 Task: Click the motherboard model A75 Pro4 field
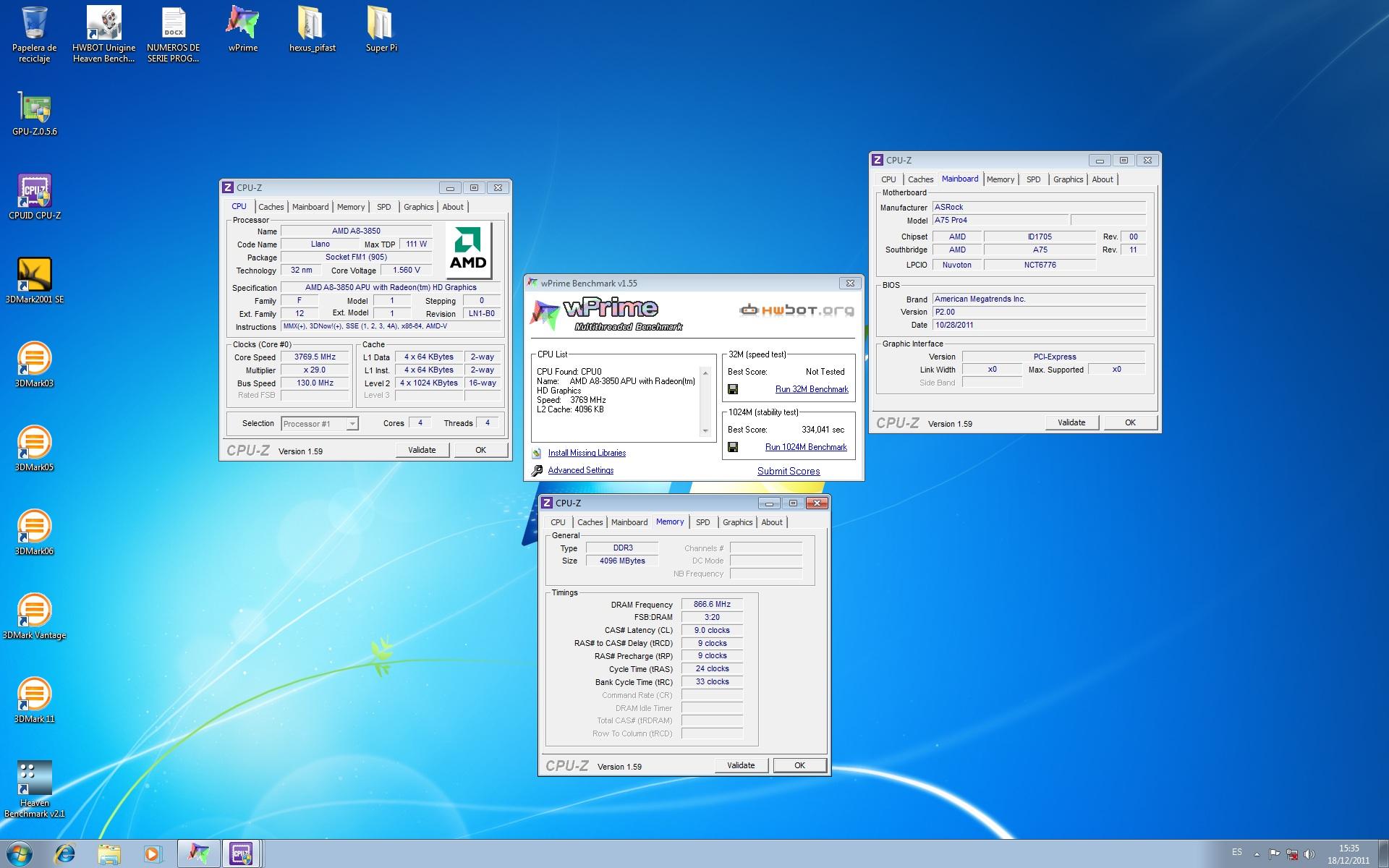point(1000,221)
